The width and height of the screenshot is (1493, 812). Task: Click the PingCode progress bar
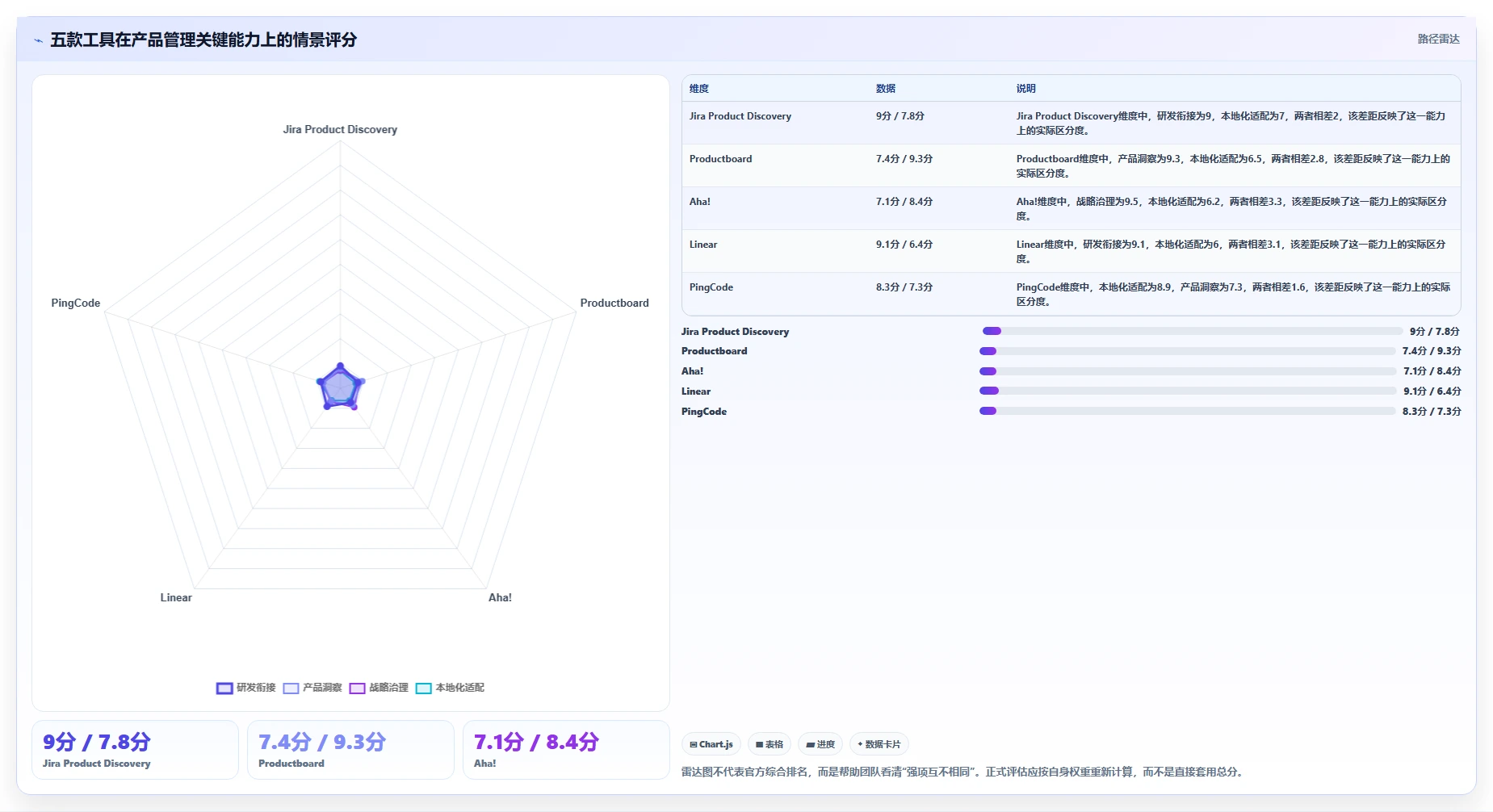1187,411
